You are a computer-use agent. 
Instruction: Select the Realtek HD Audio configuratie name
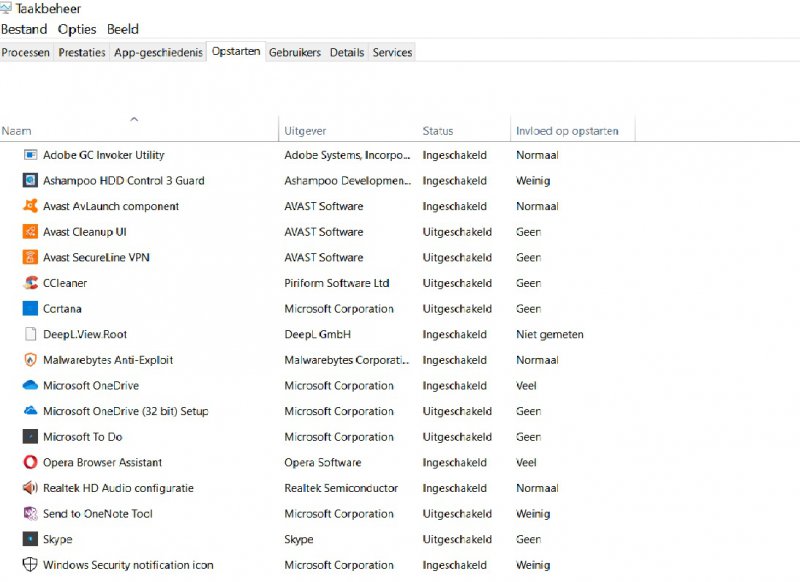click(118, 488)
